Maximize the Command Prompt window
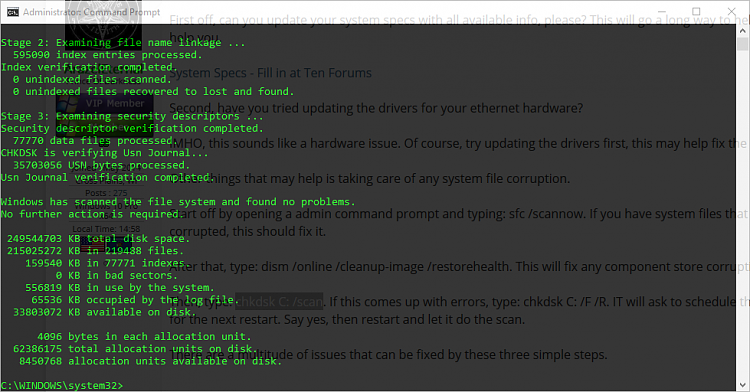The width and height of the screenshot is (750, 392). tap(696, 11)
